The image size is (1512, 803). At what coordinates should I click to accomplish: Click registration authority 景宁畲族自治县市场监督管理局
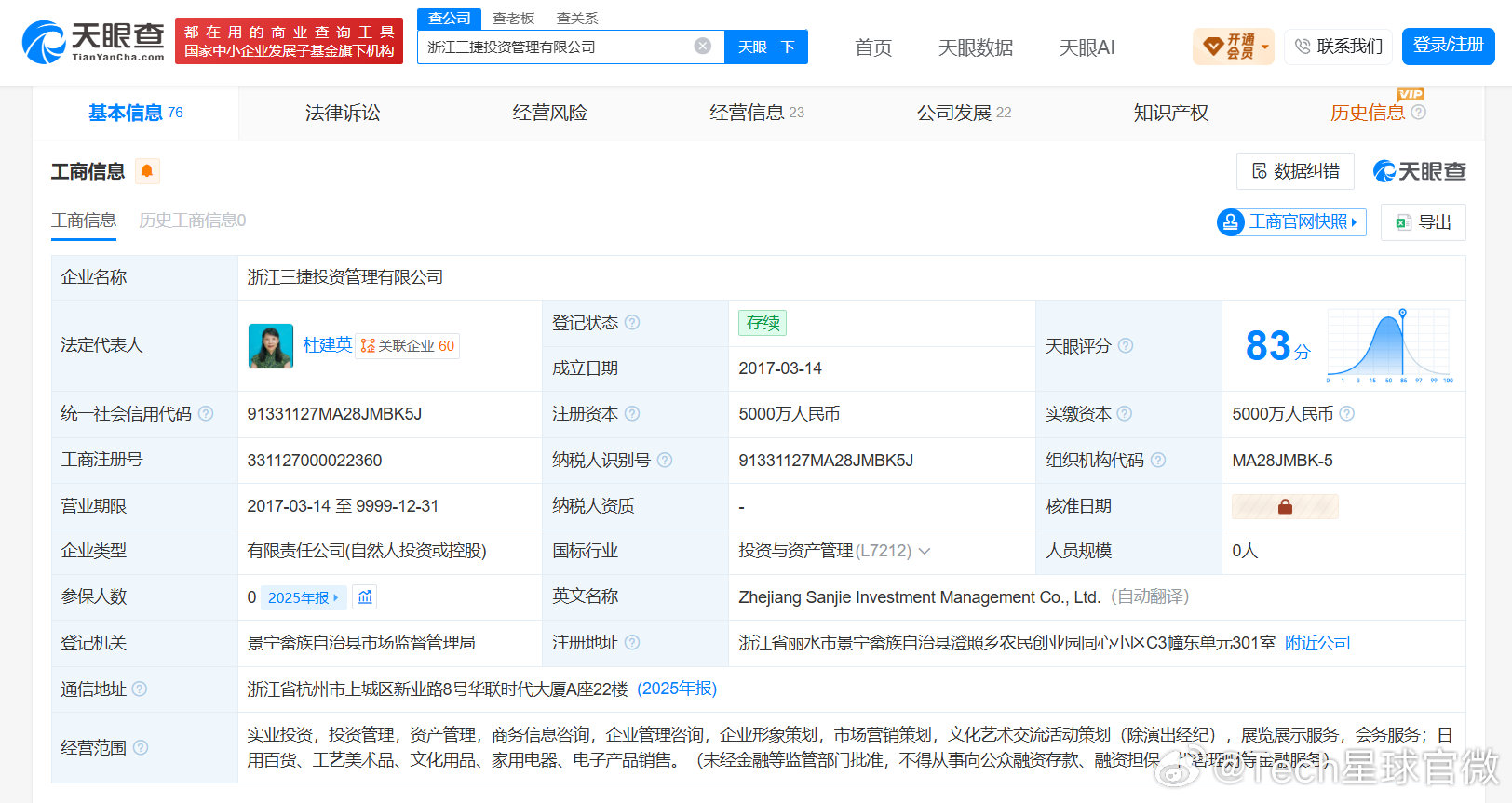pyautogui.click(x=361, y=643)
